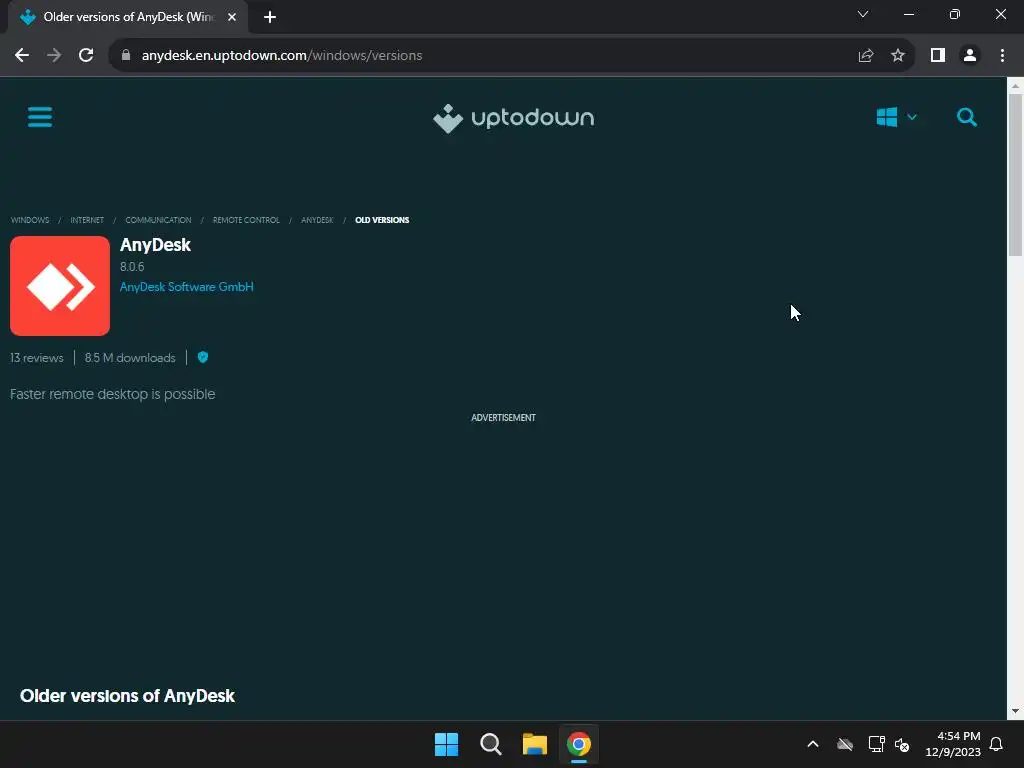Toggle the Chrome side panel
Viewport: 1024px width, 768px height.
pyautogui.click(x=938, y=56)
